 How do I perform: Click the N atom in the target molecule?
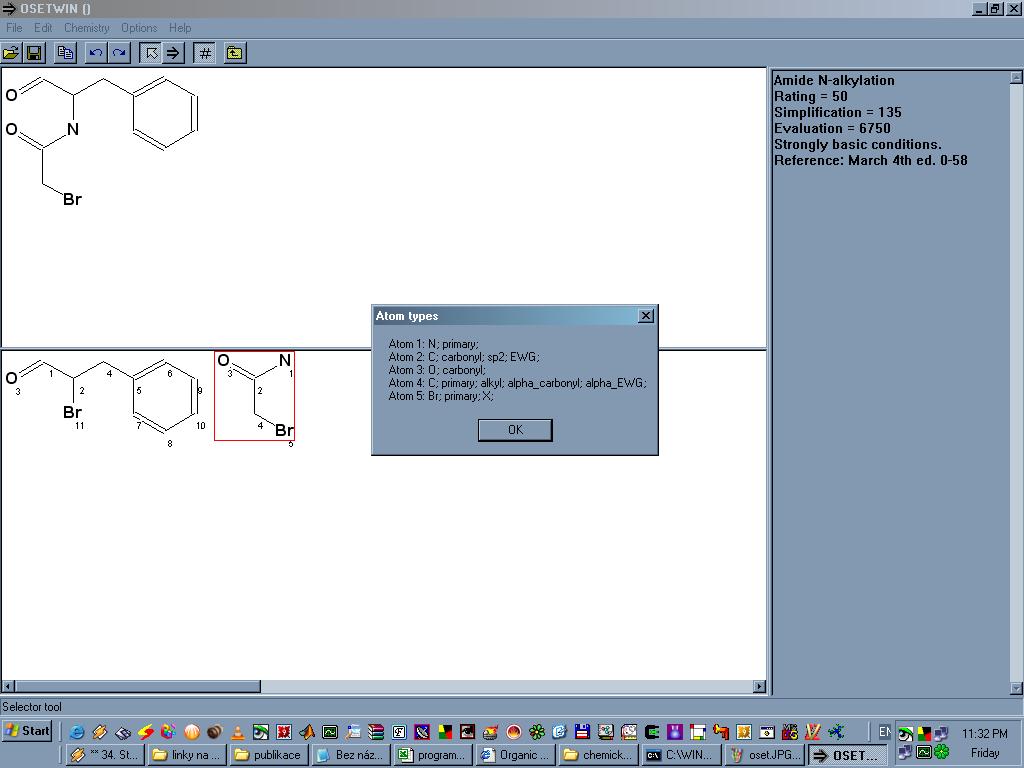[x=72, y=129]
